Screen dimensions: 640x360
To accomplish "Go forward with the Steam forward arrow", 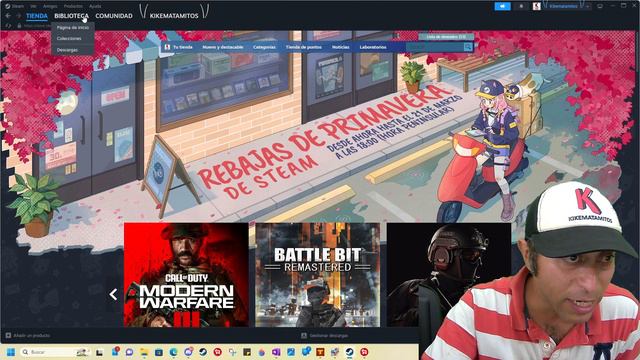I will click(19, 16).
